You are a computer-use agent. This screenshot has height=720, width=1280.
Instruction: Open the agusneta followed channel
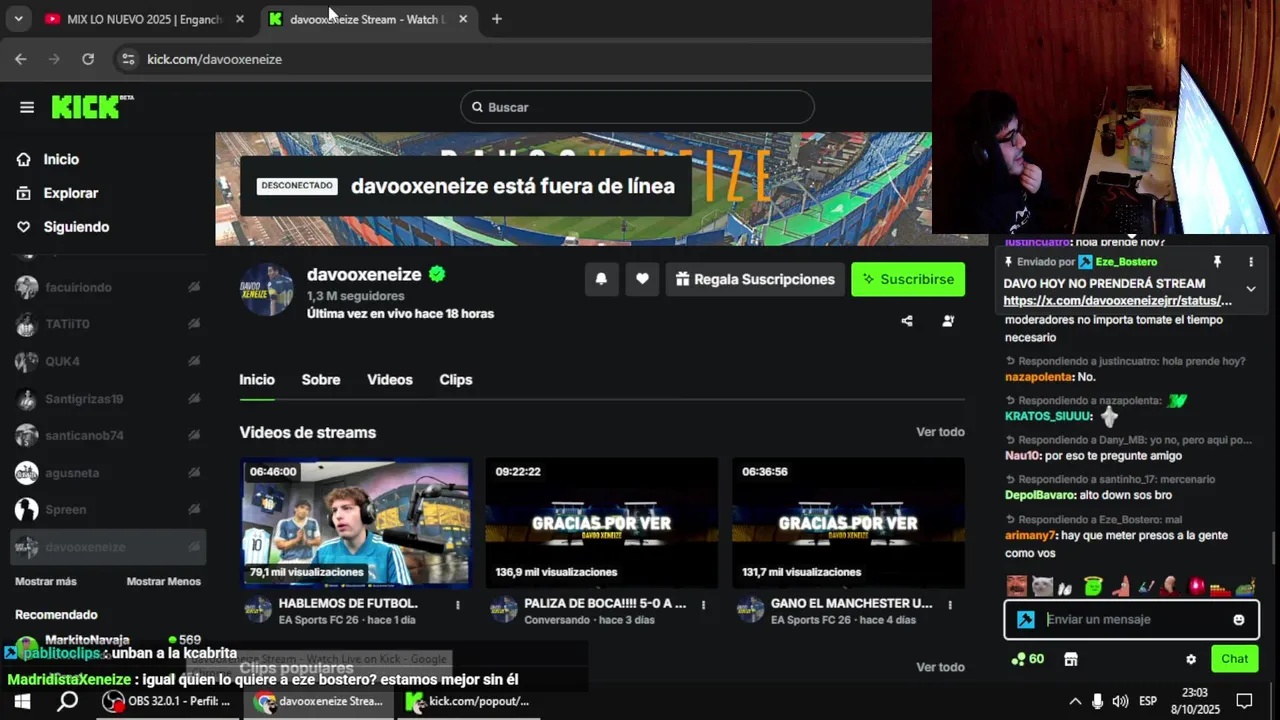tap(108, 473)
